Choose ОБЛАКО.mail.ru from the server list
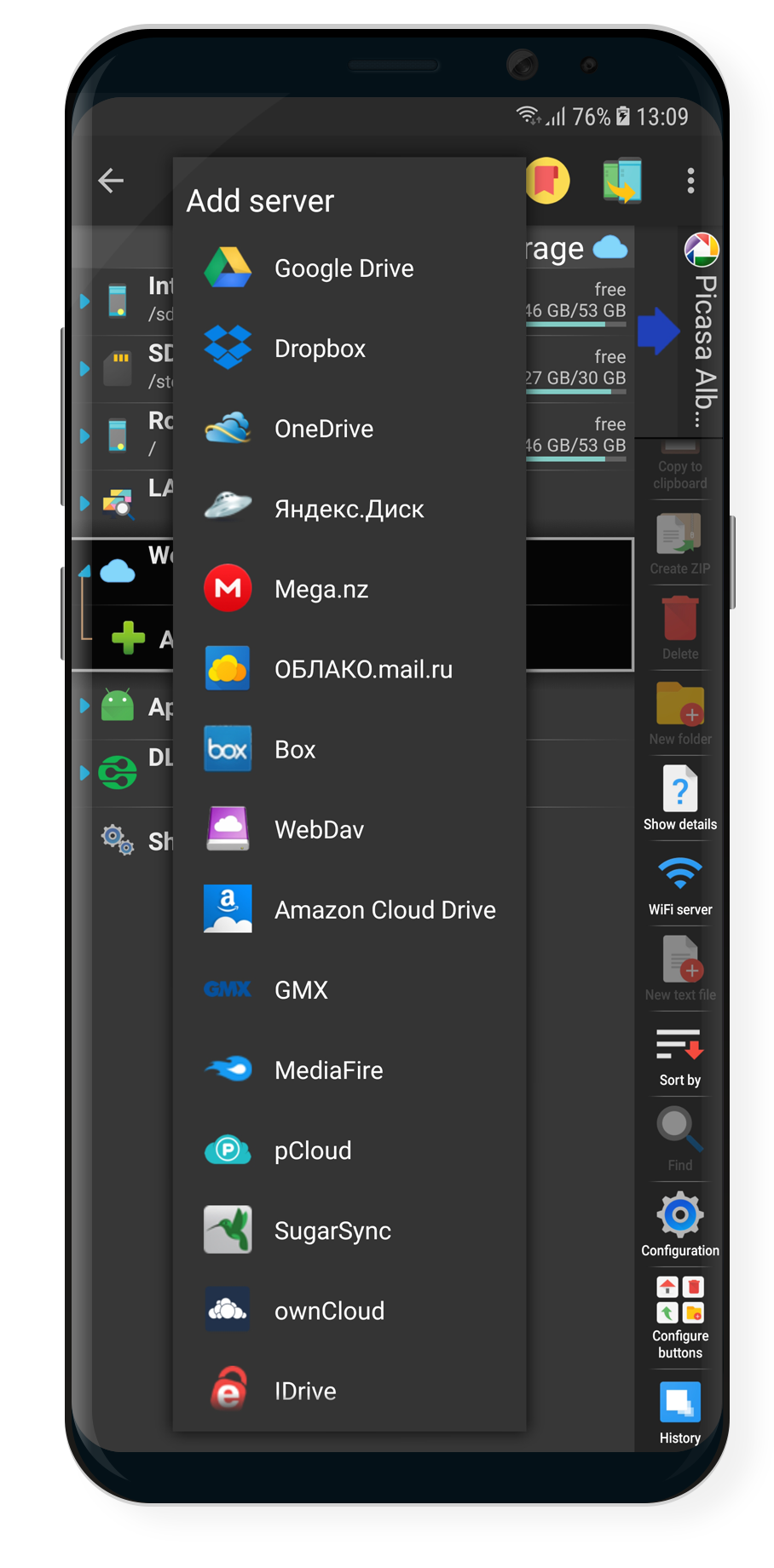 click(x=349, y=669)
